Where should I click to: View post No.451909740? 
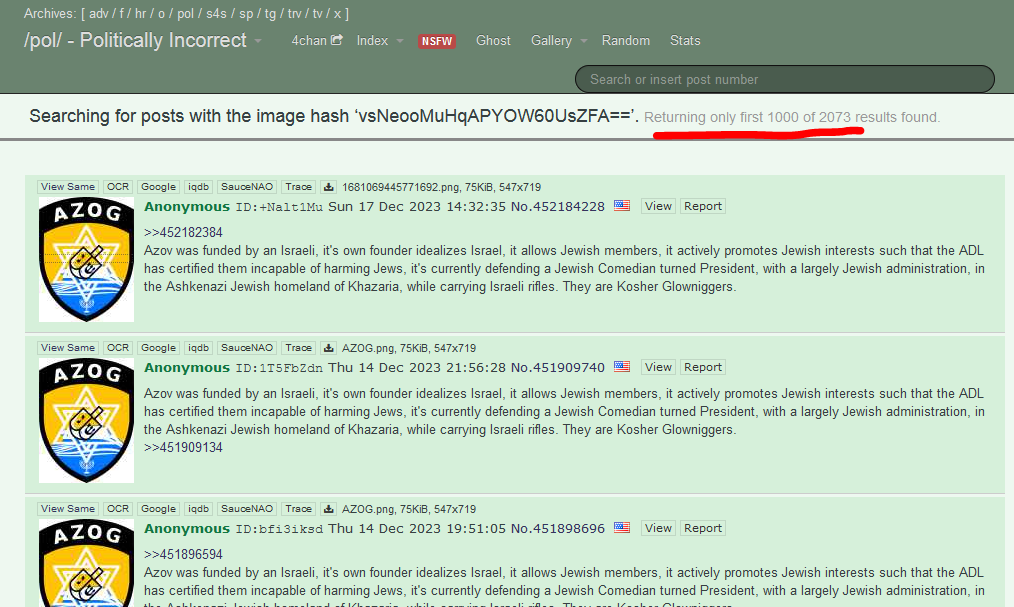[x=658, y=367]
